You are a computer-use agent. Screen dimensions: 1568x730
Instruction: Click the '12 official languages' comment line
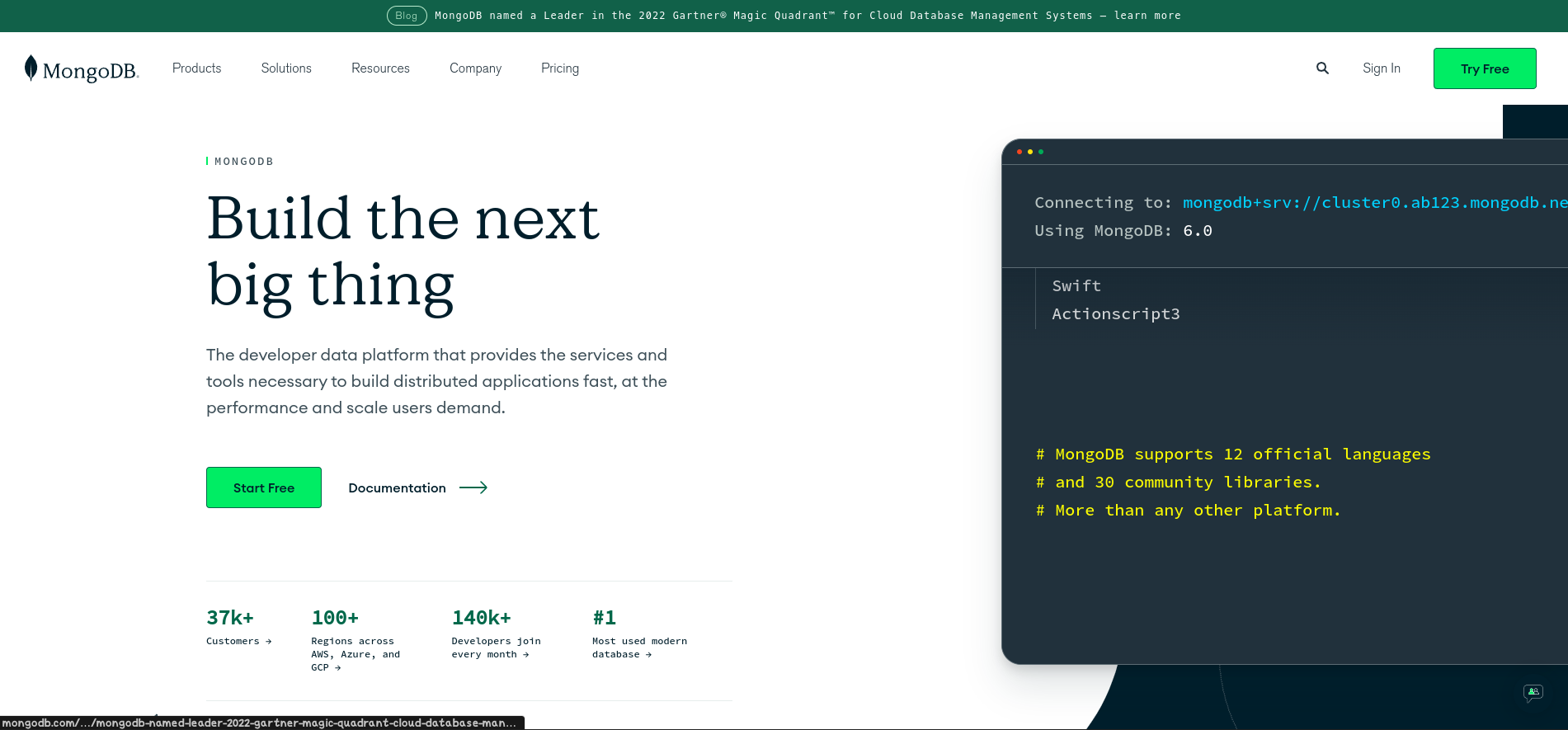(1233, 454)
